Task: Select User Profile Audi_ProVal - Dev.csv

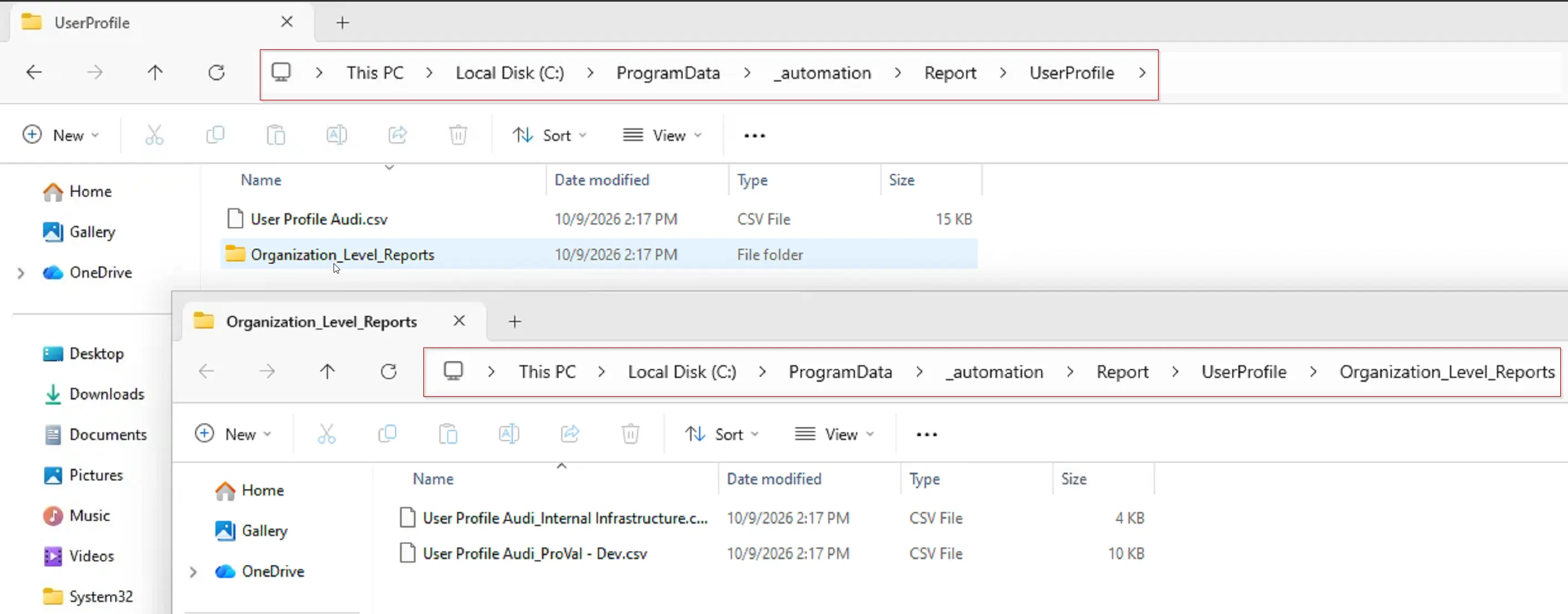Action: [771, 553]
